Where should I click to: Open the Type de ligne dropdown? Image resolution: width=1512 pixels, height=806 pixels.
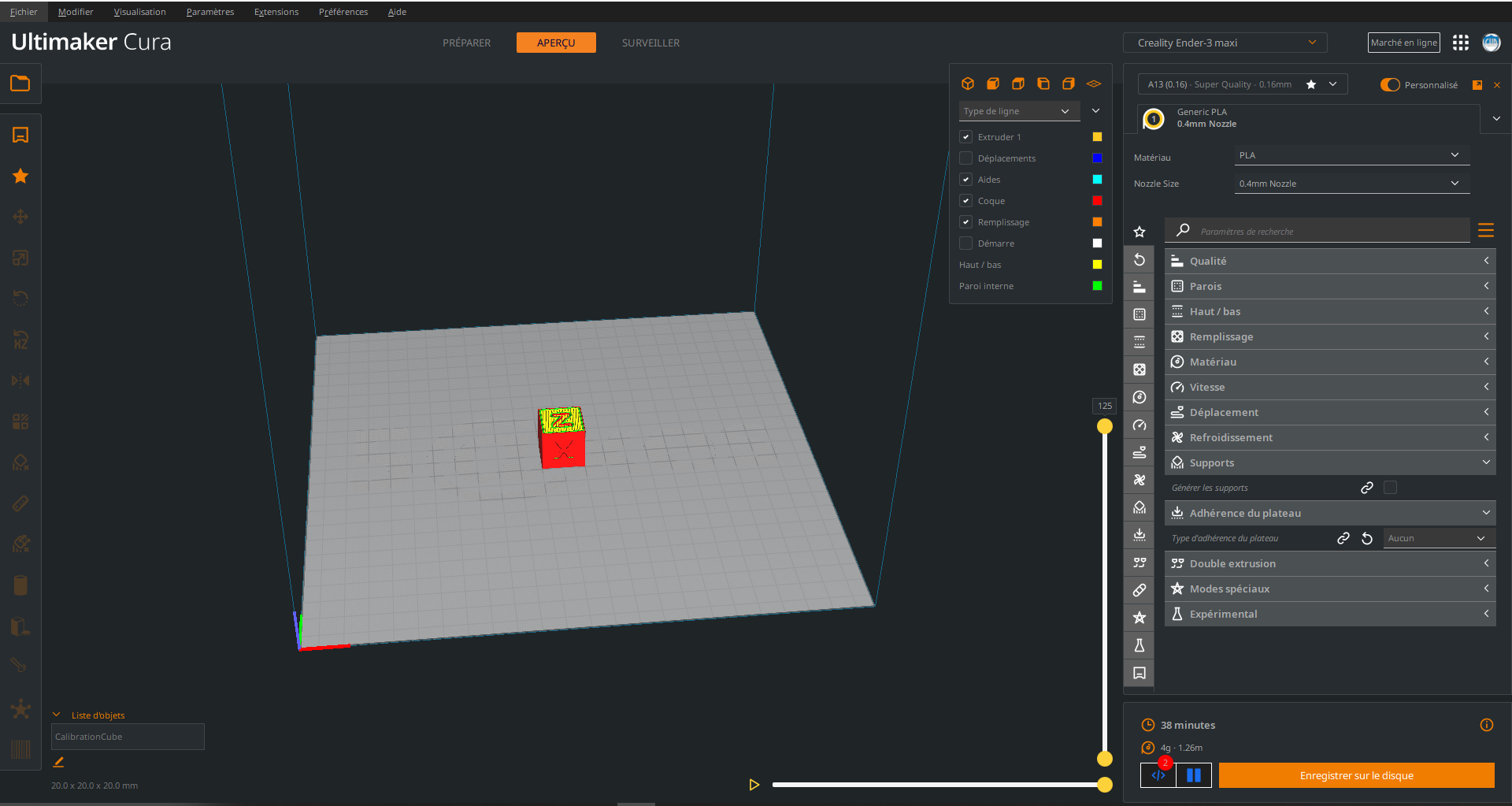(1018, 110)
